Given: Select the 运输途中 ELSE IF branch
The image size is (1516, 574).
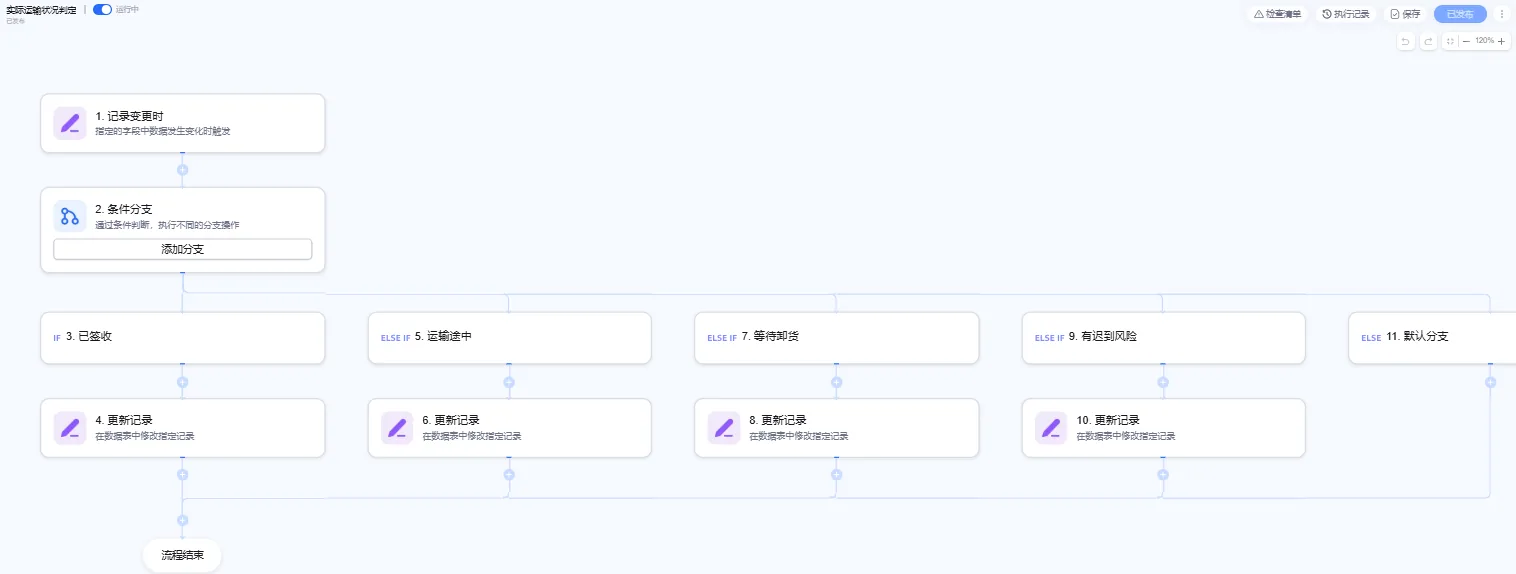Looking at the screenshot, I should click(509, 337).
